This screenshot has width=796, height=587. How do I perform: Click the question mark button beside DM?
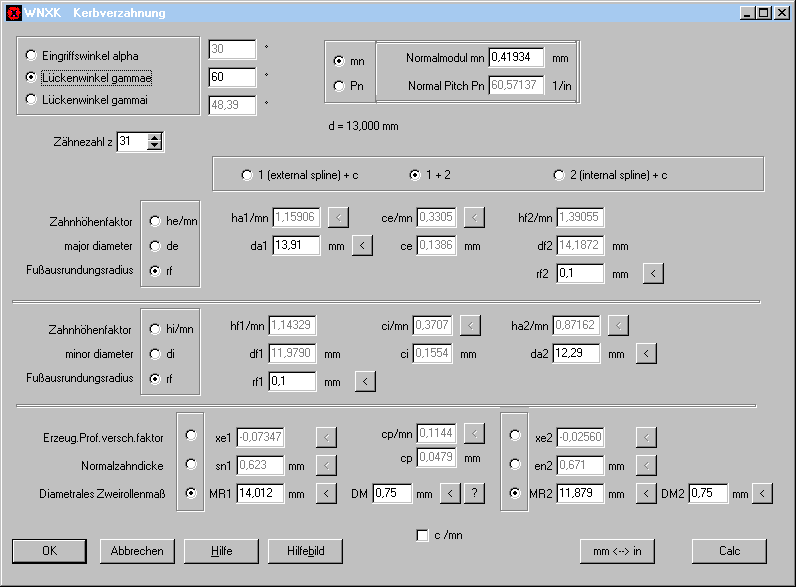474,493
